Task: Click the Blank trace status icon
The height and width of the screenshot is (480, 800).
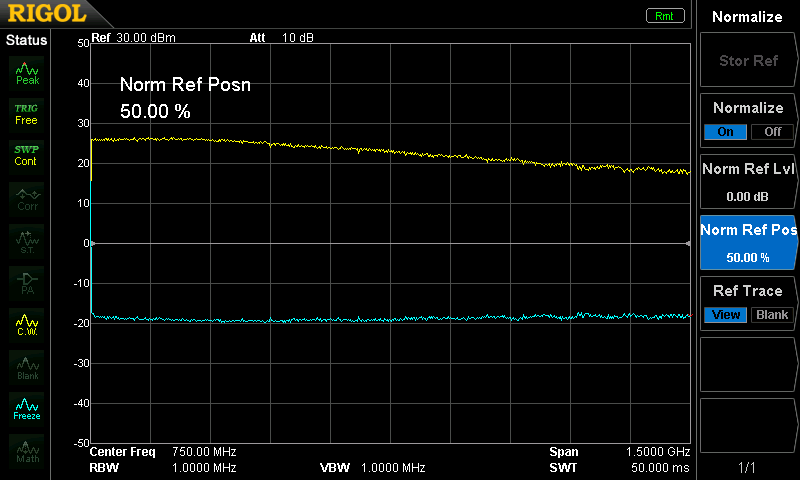Action: click(x=27, y=365)
